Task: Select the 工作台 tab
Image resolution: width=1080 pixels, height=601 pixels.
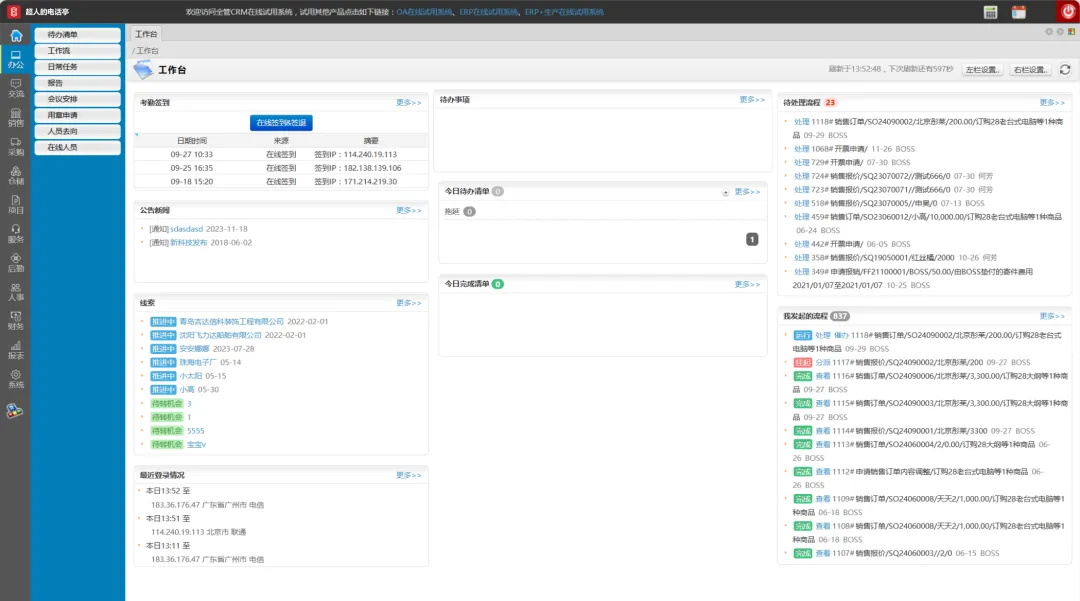Action: coord(146,34)
